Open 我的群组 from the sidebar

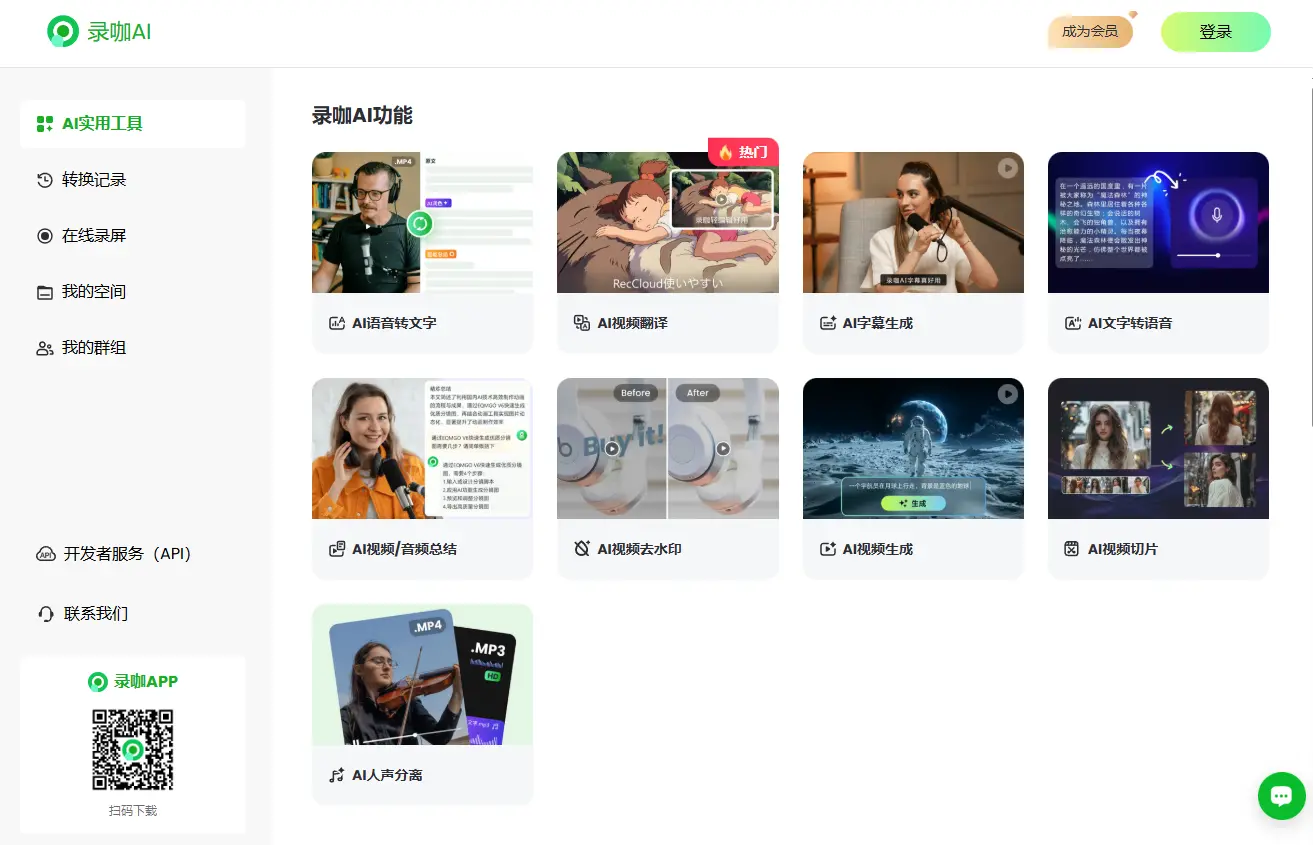[93, 347]
